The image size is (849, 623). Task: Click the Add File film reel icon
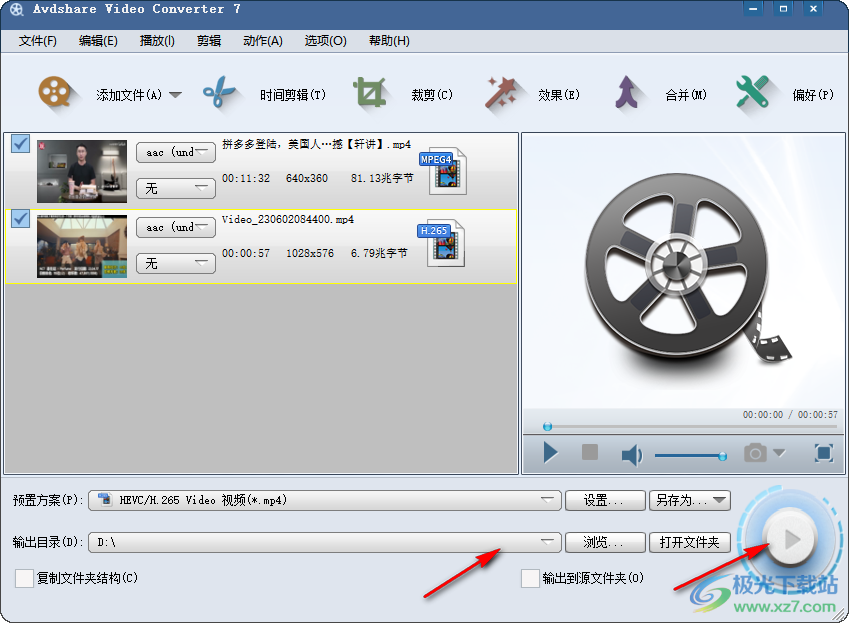coord(55,93)
